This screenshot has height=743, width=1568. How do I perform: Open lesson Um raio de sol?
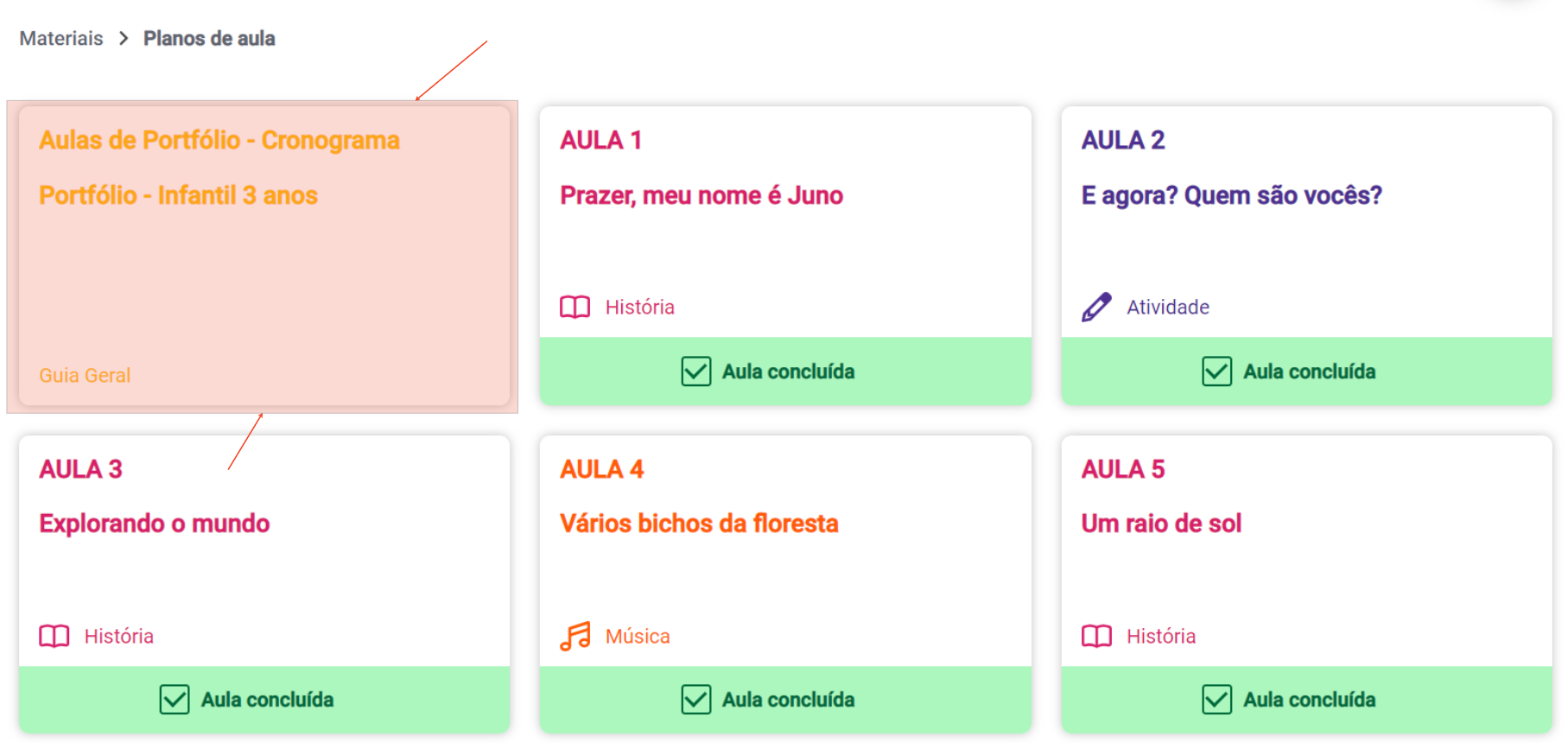pos(1161,524)
